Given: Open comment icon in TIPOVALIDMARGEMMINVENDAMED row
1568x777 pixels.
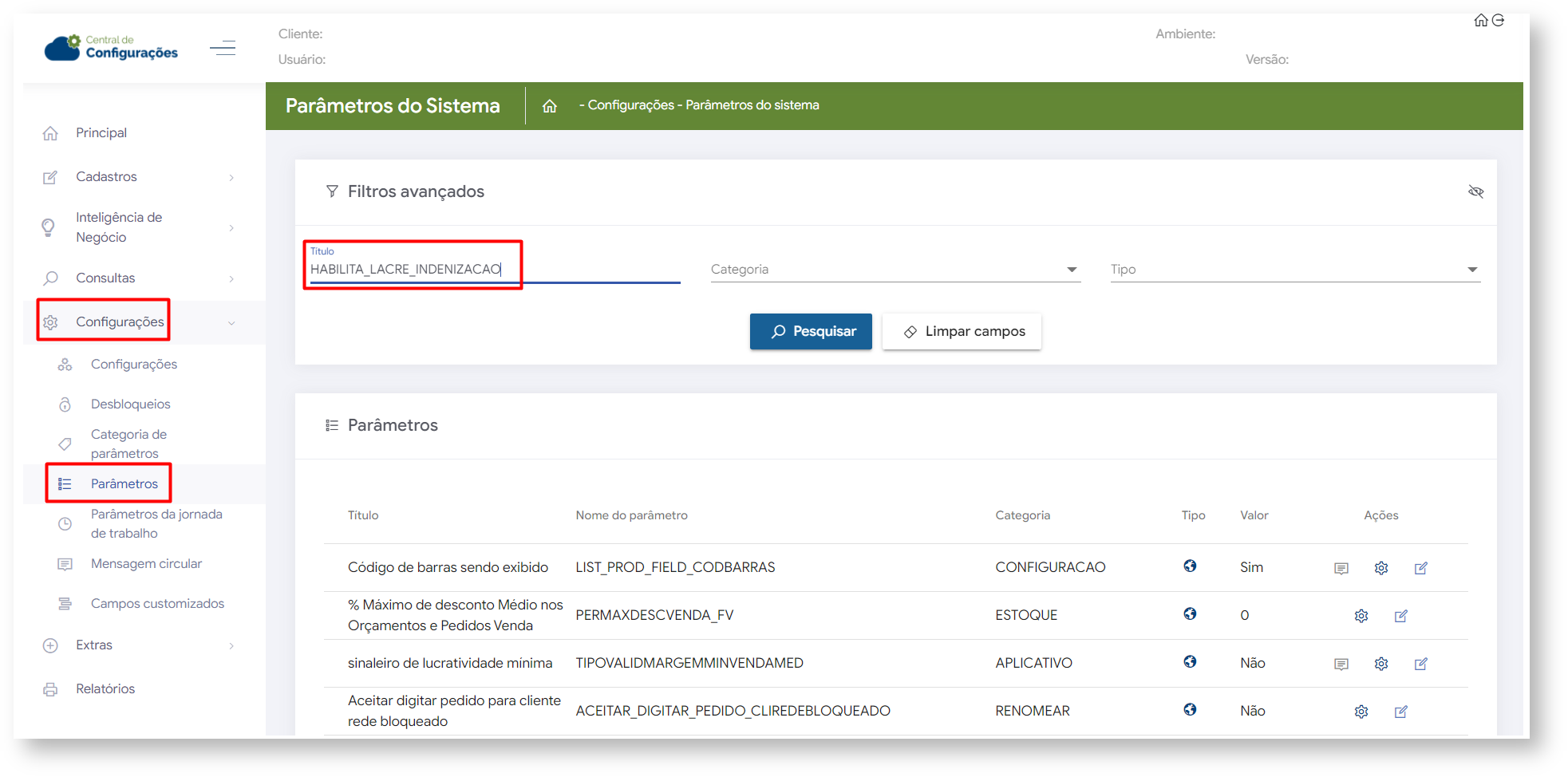Looking at the screenshot, I should [x=1341, y=664].
